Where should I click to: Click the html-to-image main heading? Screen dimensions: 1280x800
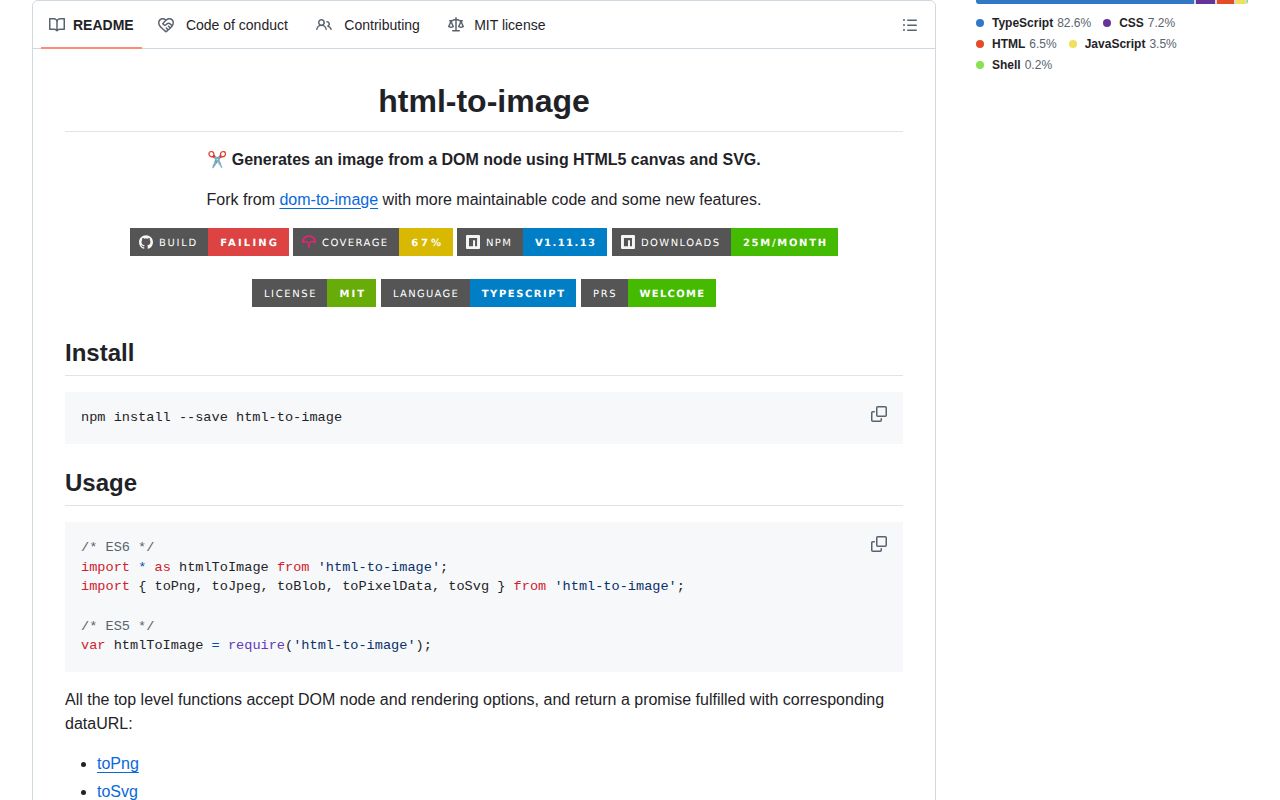pyautogui.click(x=484, y=101)
